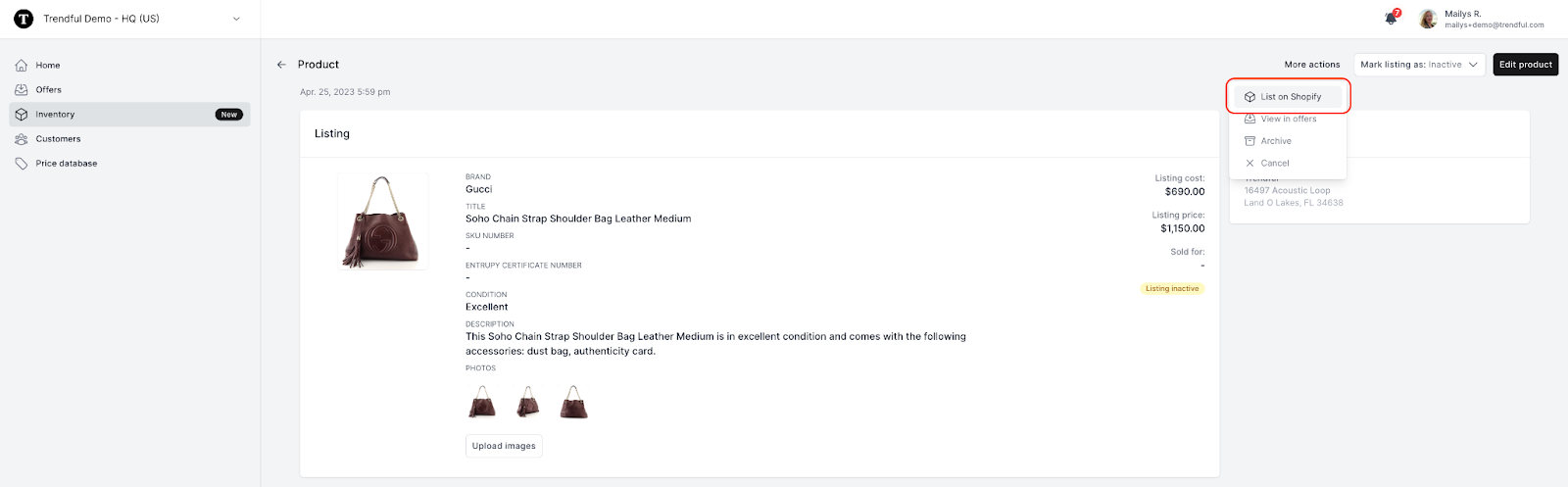This screenshot has height=487, width=1568.
Task: Open the Mark listing as: Inactive dropdown
Action: (x=1419, y=65)
